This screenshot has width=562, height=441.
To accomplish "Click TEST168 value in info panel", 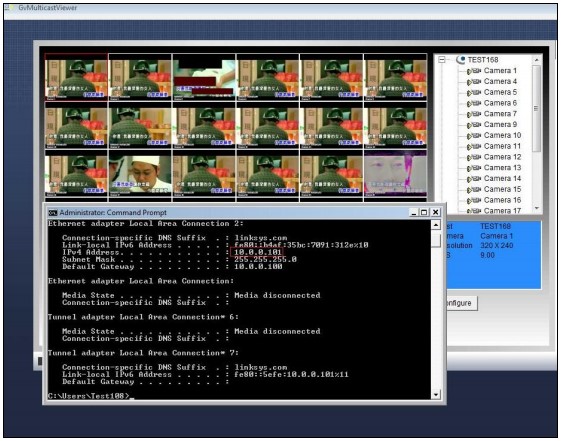I will click(x=495, y=226).
